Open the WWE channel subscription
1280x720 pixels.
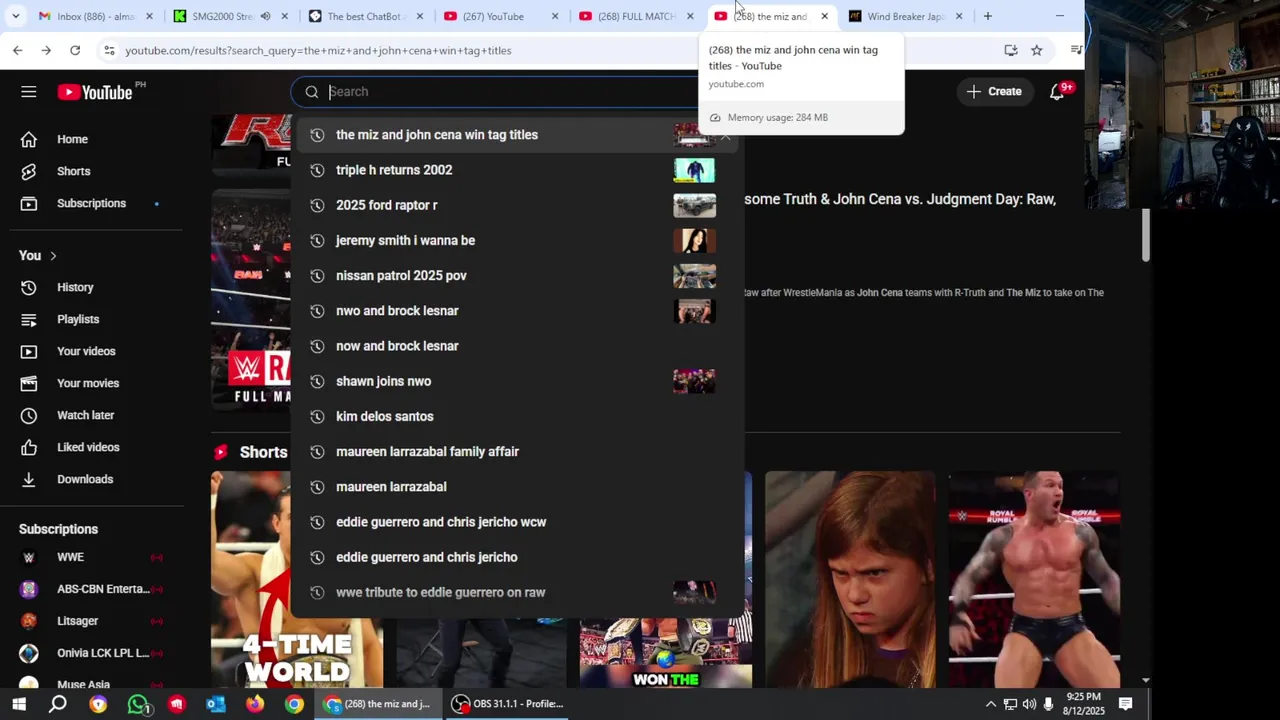click(70, 558)
